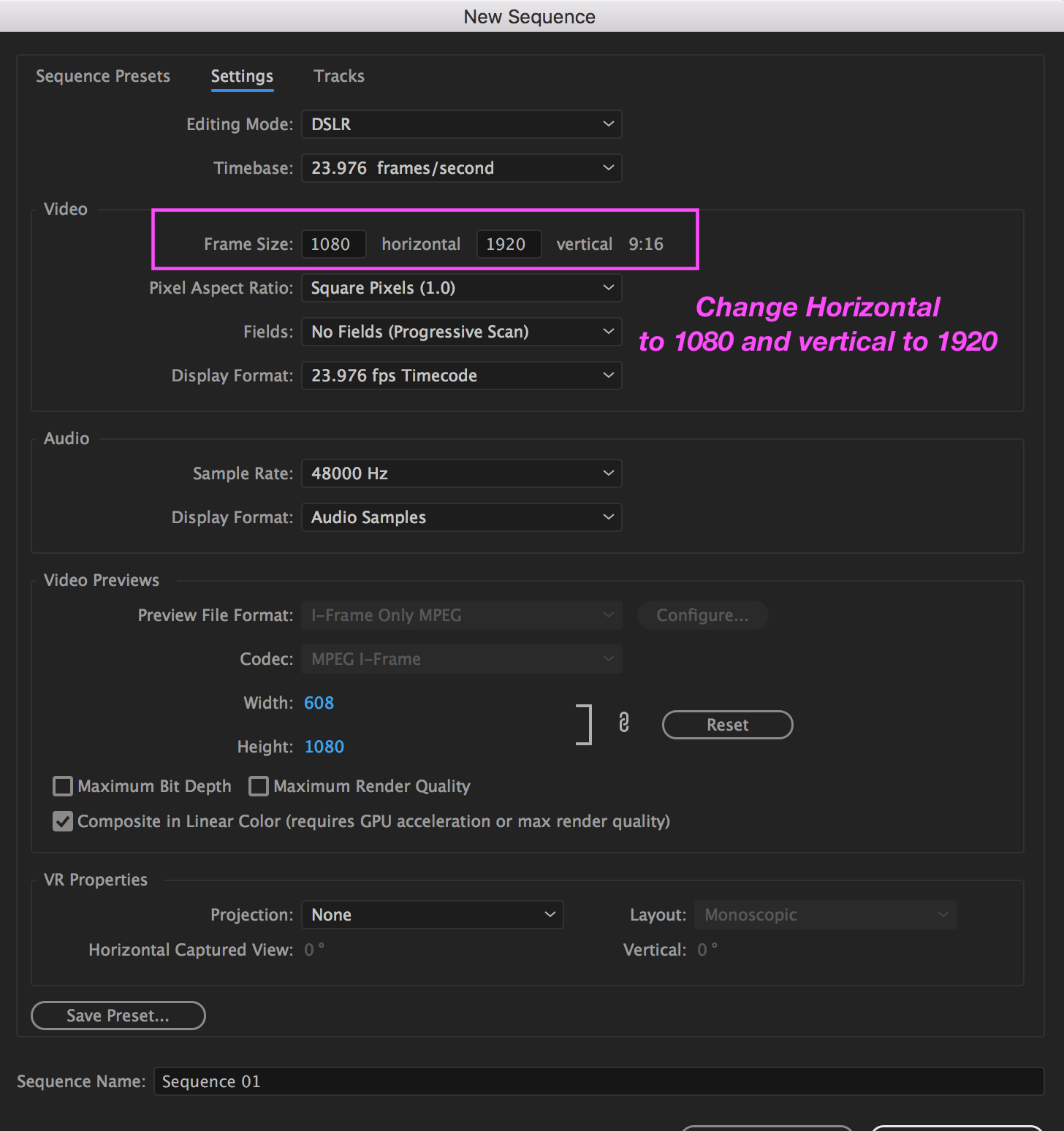1064x1131 pixels.
Task: Click the Sequence Name text field
Action: (598, 1081)
